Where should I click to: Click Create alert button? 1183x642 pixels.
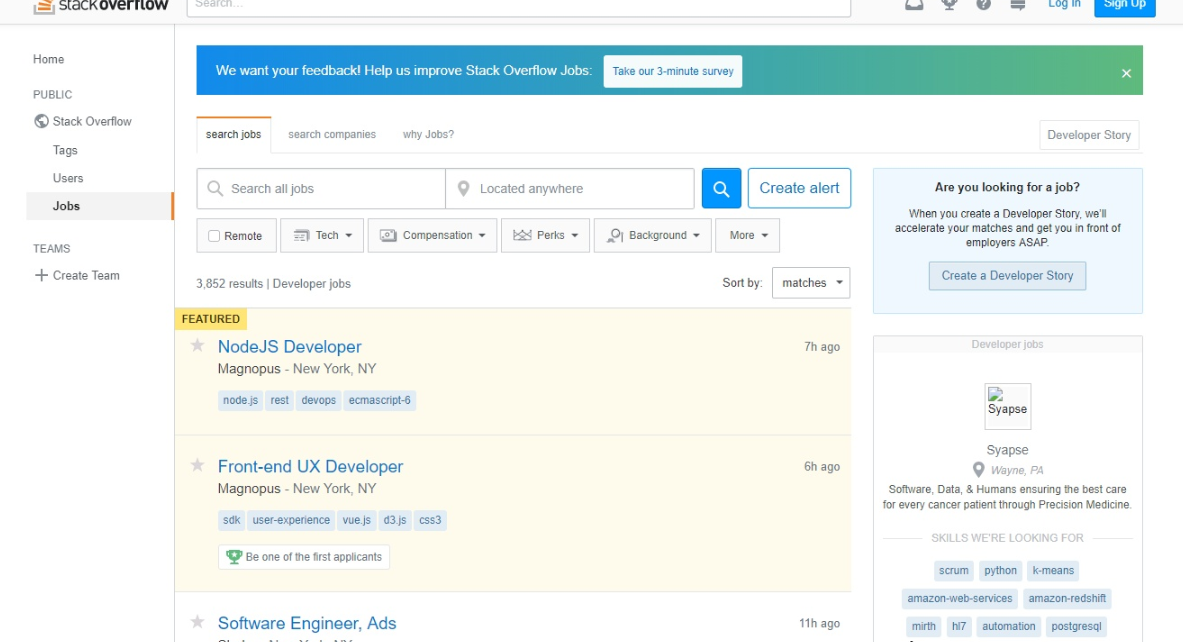click(x=799, y=188)
